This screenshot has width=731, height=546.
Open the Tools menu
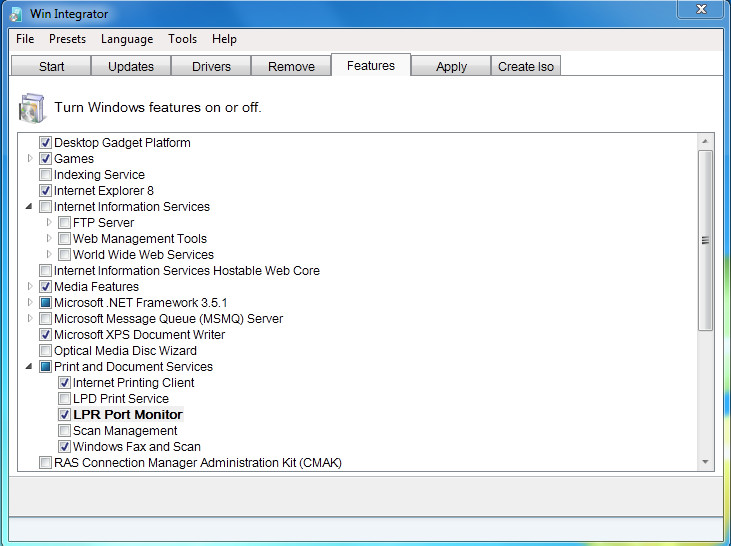coord(182,39)
